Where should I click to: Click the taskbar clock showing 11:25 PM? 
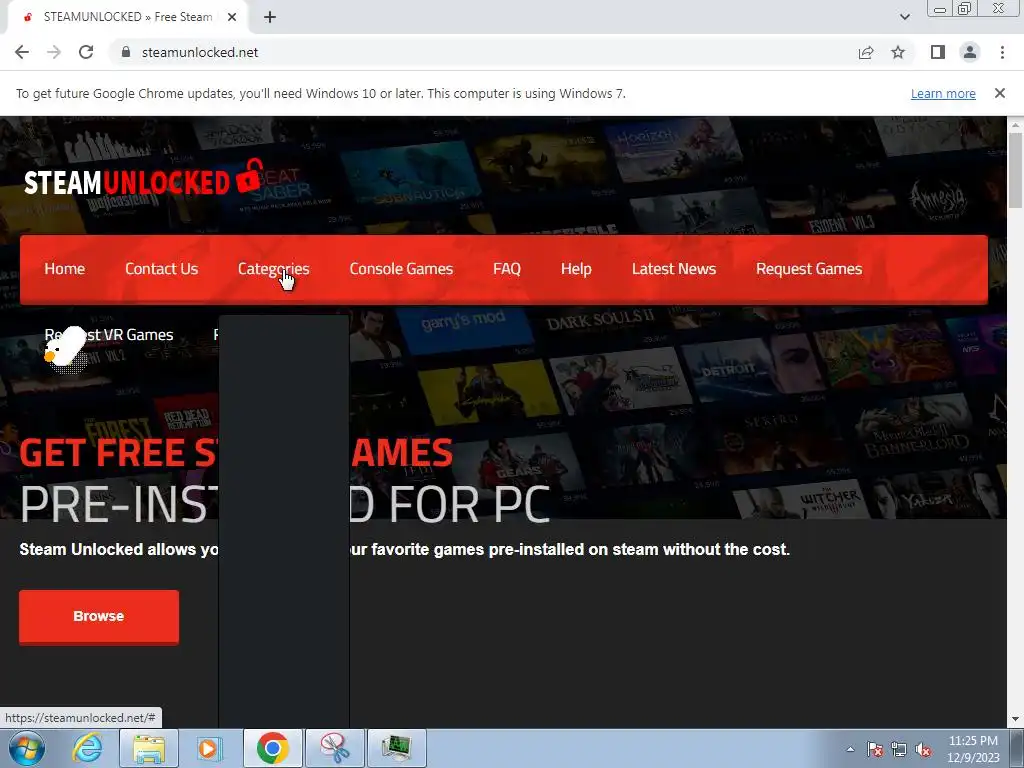973,749
